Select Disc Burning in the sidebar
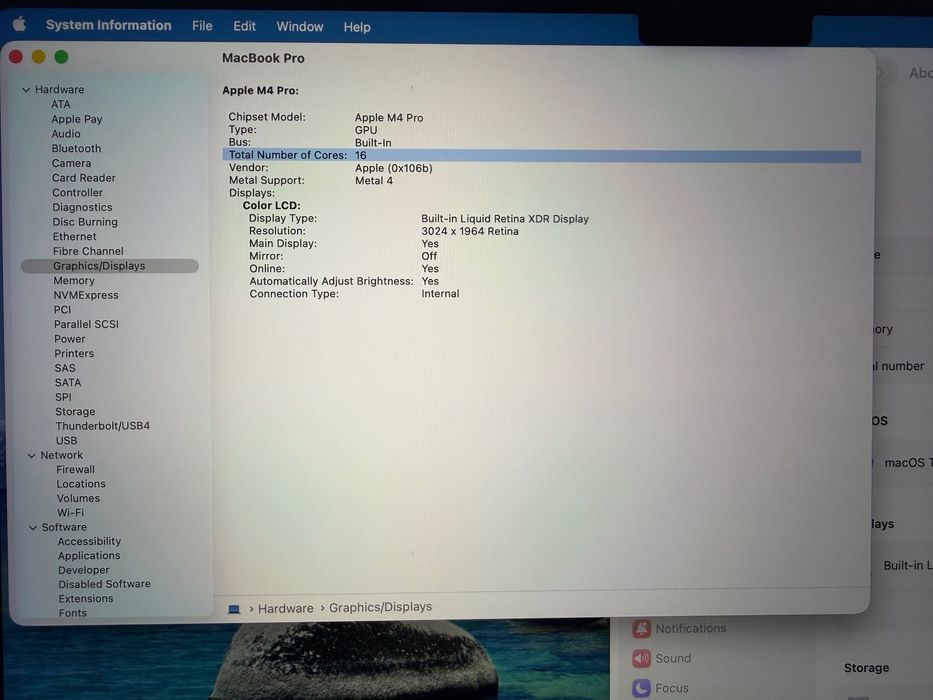This screenshot has width=933, height=700. point(85,222)
